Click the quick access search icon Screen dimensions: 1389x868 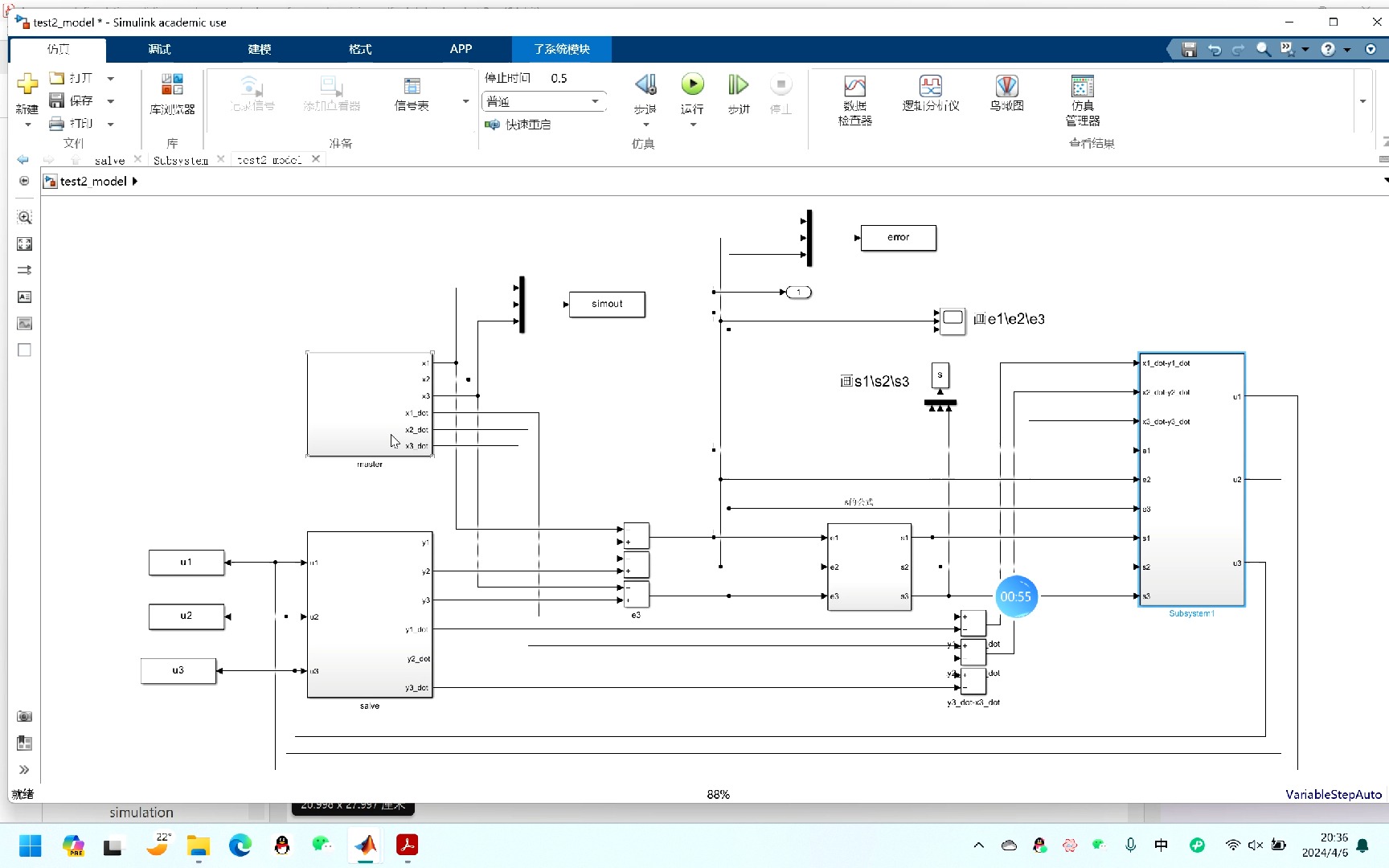point(1264,50)
